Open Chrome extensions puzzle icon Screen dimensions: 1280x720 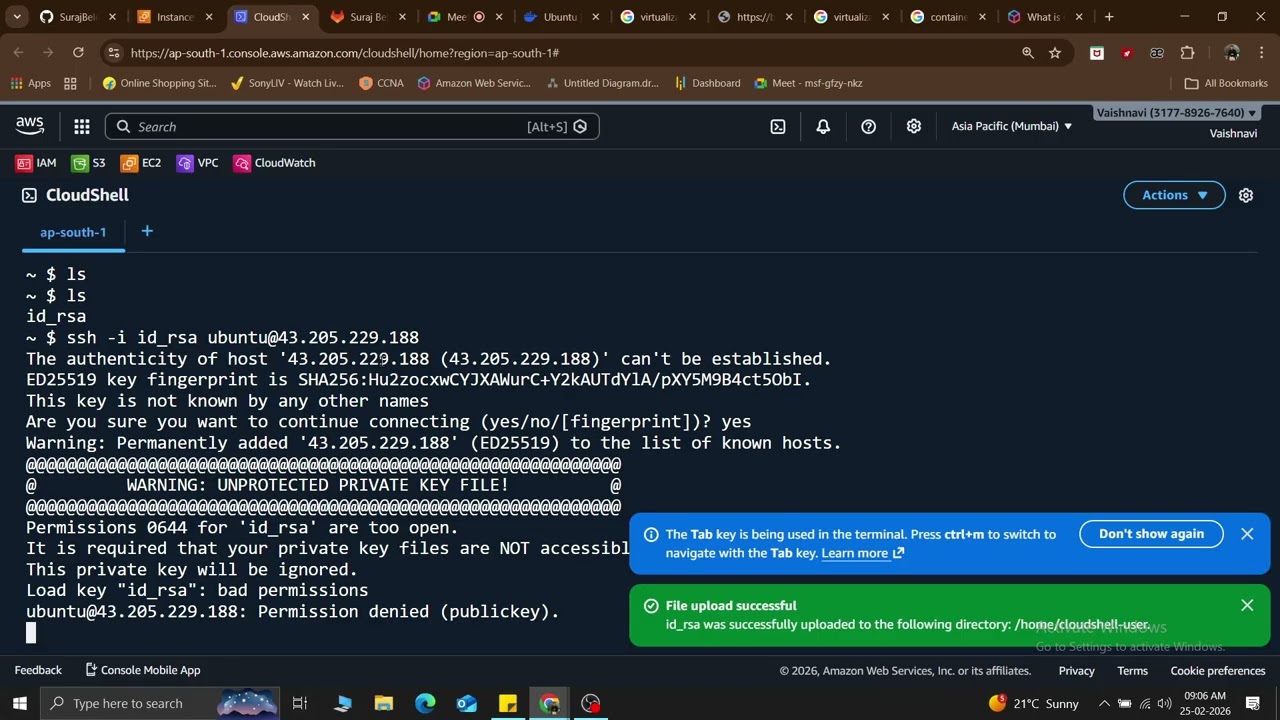point(1187,53)
